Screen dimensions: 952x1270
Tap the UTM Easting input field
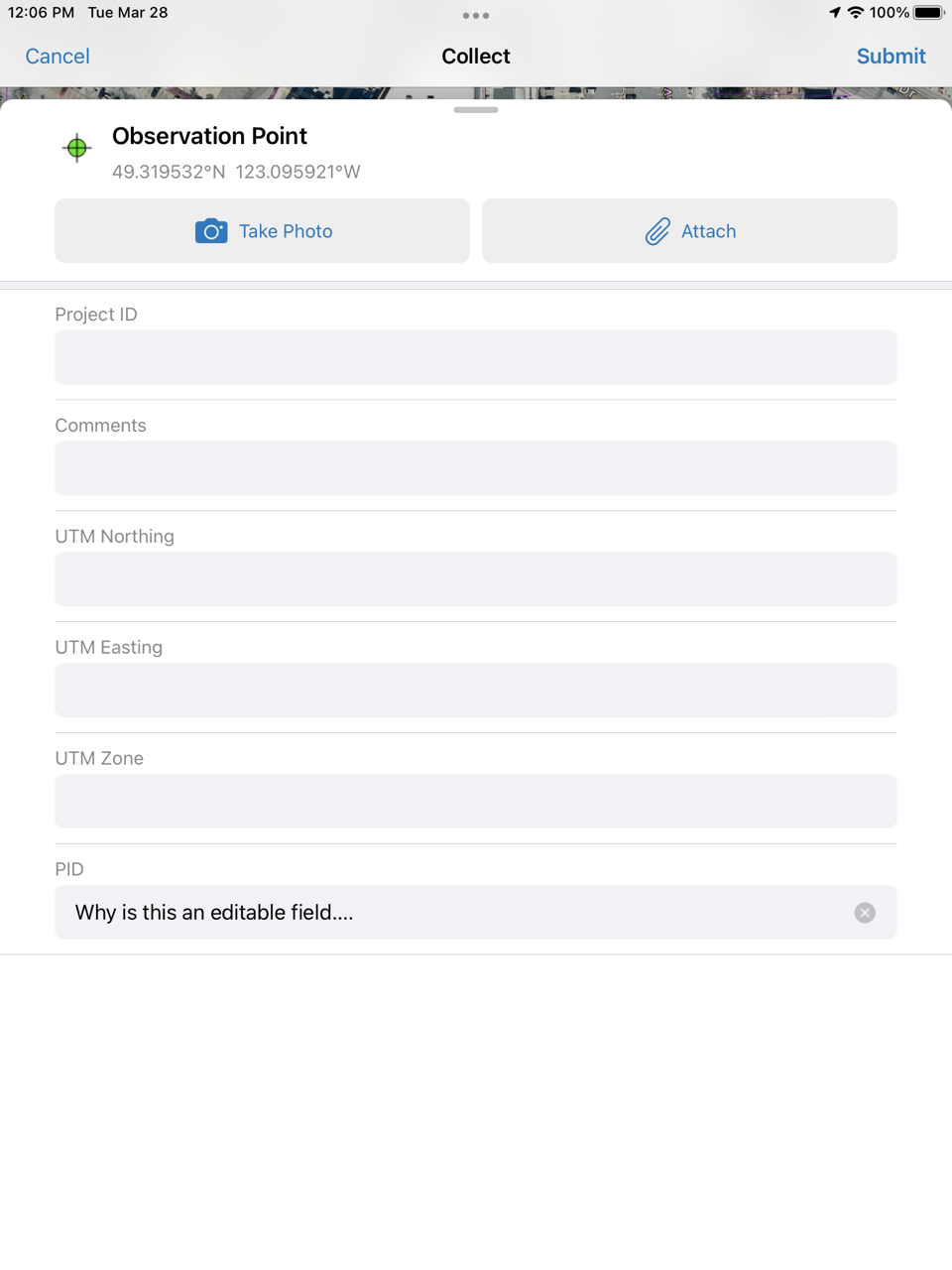[x=476, y=691]
